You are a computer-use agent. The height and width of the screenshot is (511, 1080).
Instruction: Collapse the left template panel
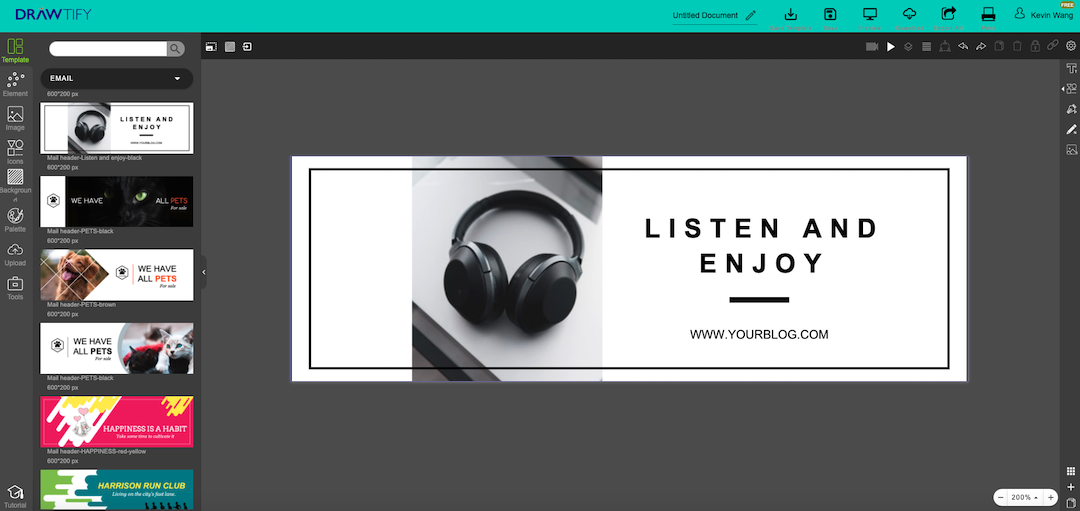click(204, 273)
